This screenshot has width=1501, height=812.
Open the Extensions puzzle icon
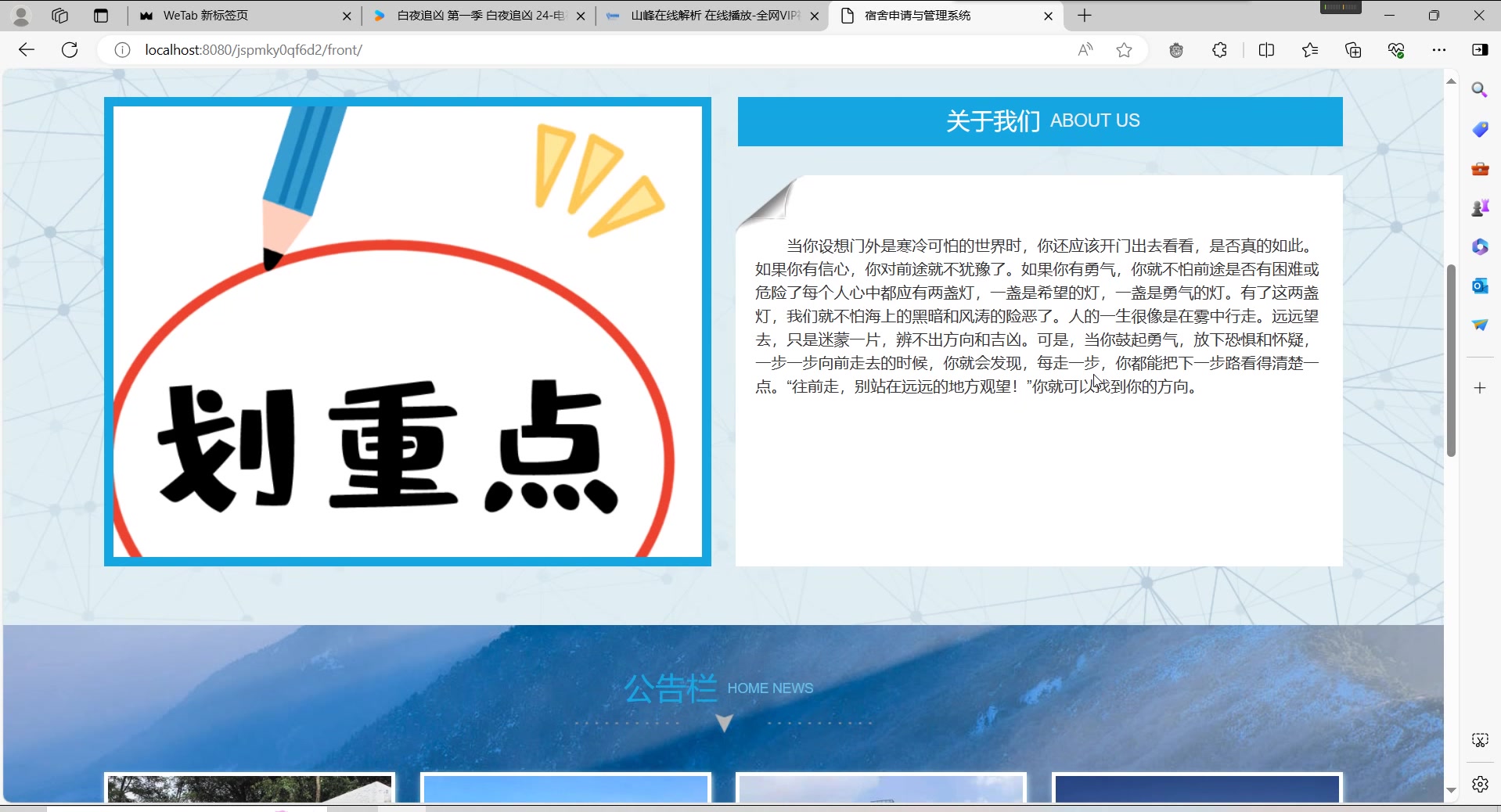click(1219, 50)
